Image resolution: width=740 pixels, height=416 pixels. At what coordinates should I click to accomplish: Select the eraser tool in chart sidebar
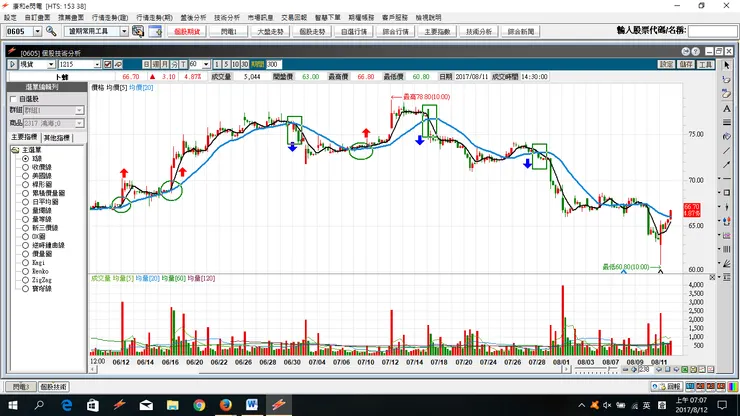pos(726,94)
